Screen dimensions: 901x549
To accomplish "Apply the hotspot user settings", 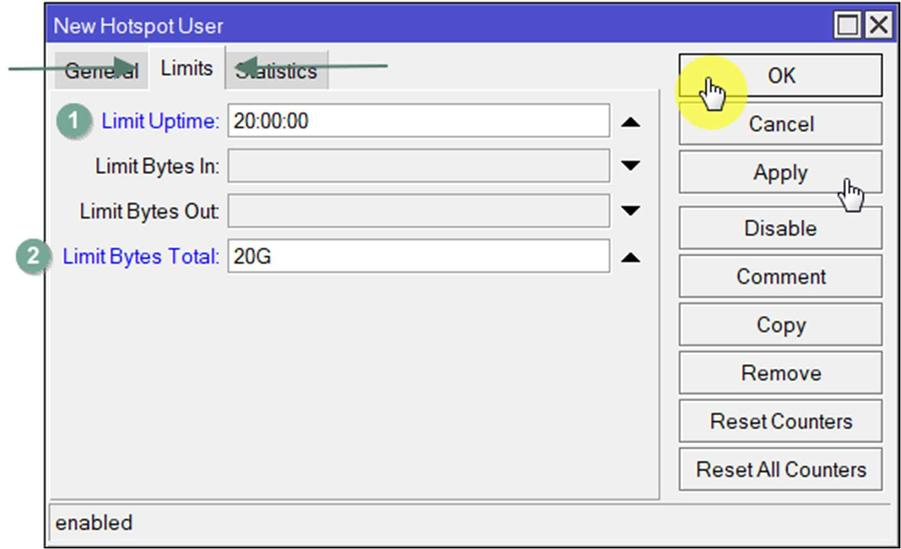I will [x=780, y=172].
